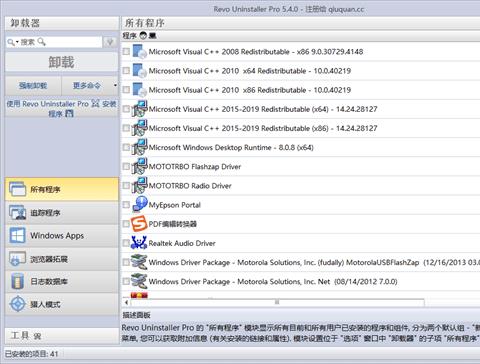Select the MOTOTRBO Flashzap Driver checkbox
This screenshot has width=480, height=364.
click(126, 166)
